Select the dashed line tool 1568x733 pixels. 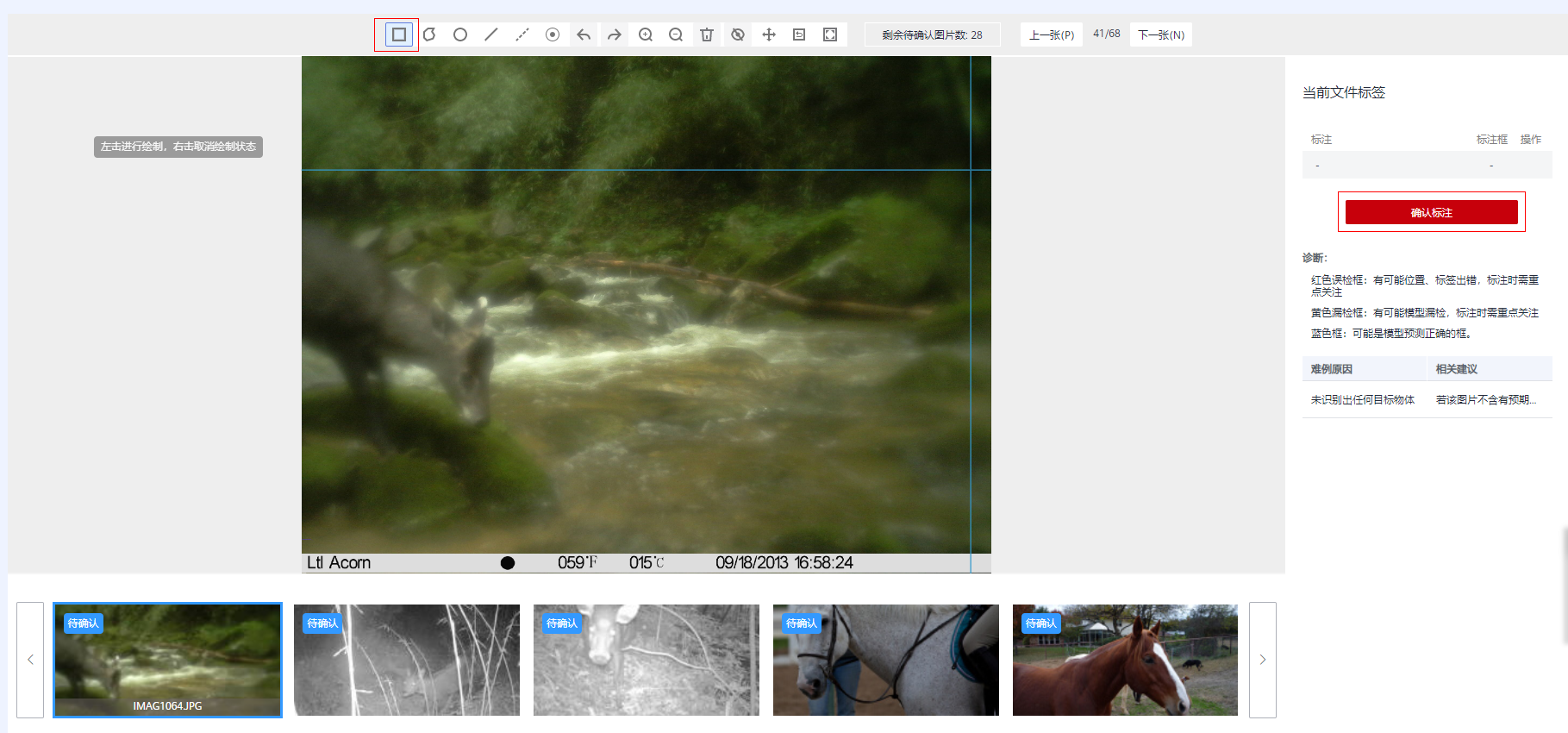522,34
